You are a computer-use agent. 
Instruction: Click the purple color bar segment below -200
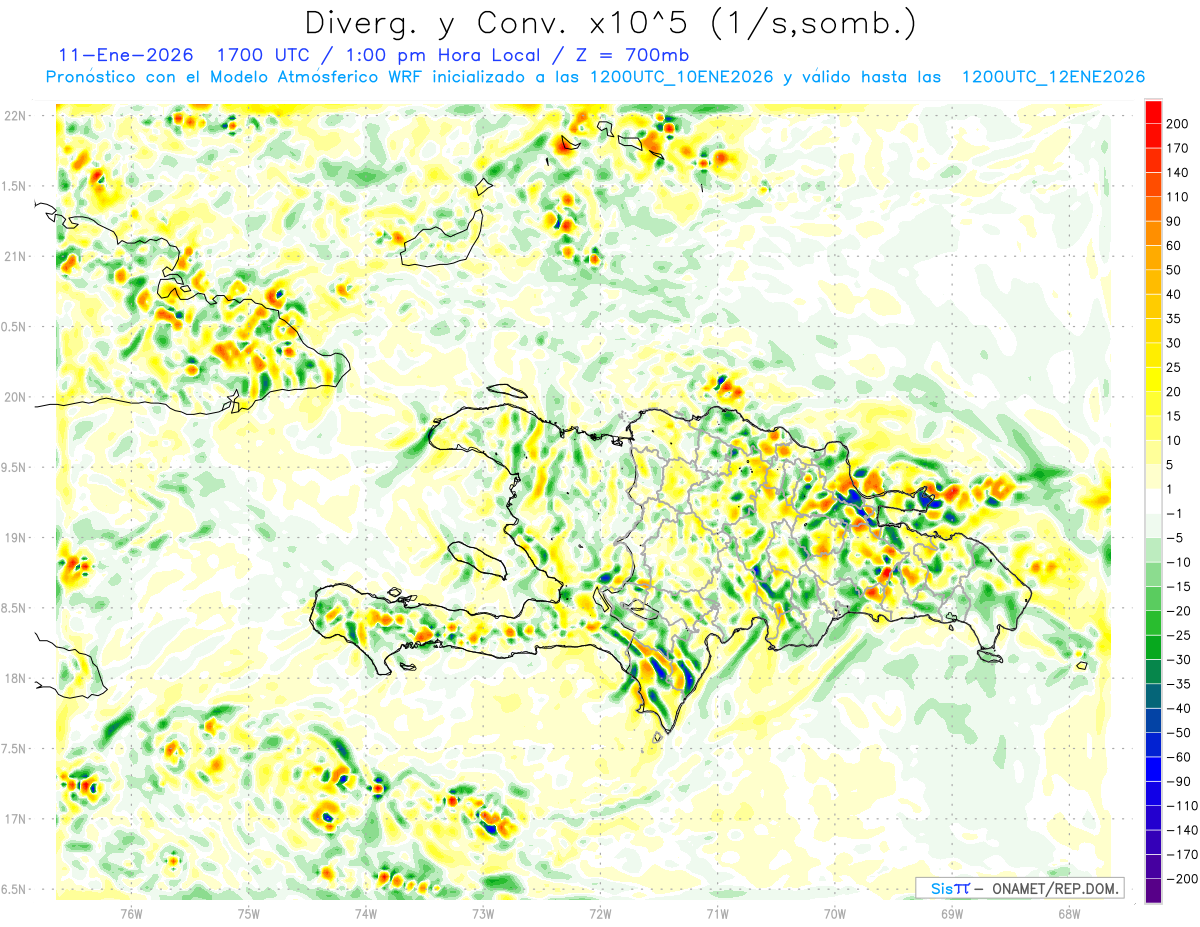point(1153,891)
